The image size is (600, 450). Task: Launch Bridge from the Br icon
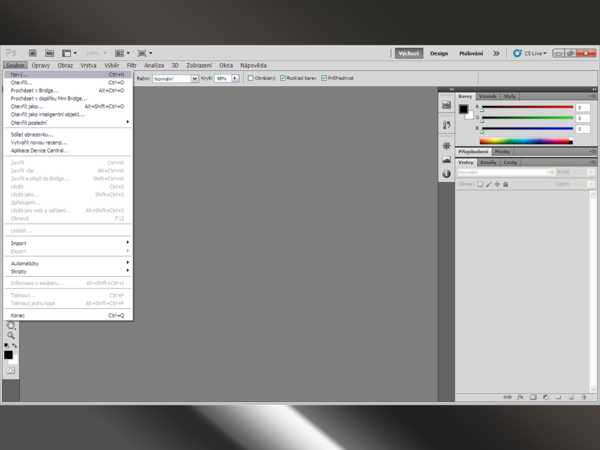pyautogui.click(x=33, y=53)
